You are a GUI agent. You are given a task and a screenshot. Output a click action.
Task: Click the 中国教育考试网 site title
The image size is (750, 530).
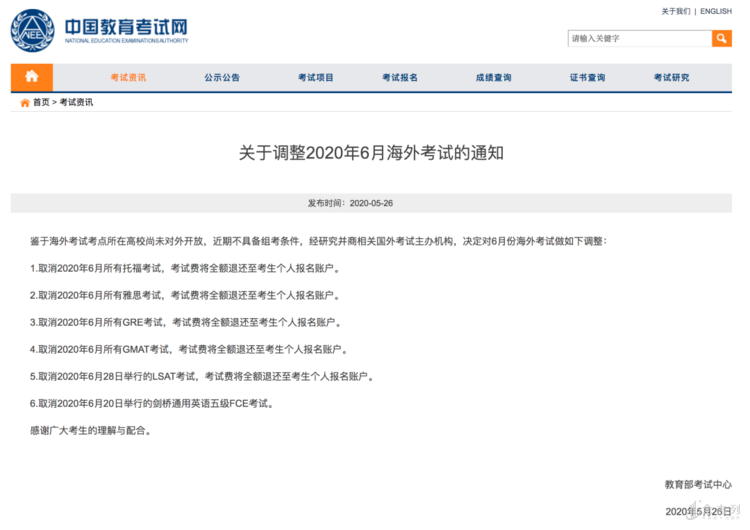coord(126,27)
